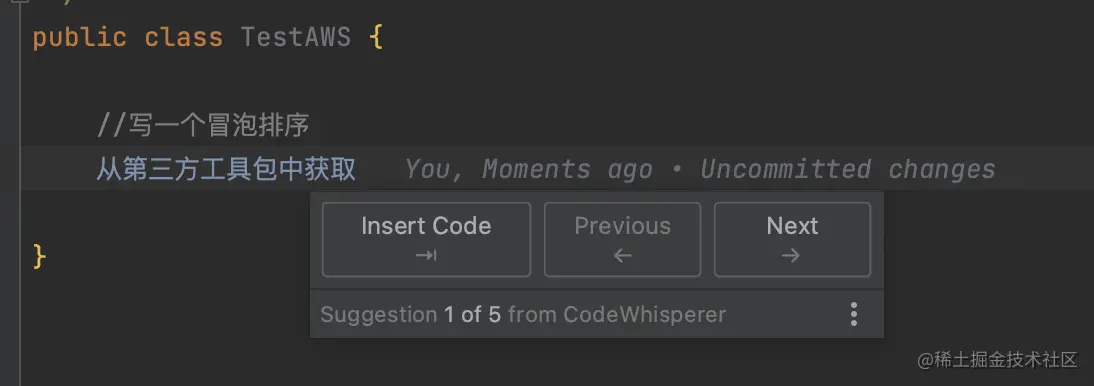
Task: Place cursor on the TestAWS class name
Action: 295,37
